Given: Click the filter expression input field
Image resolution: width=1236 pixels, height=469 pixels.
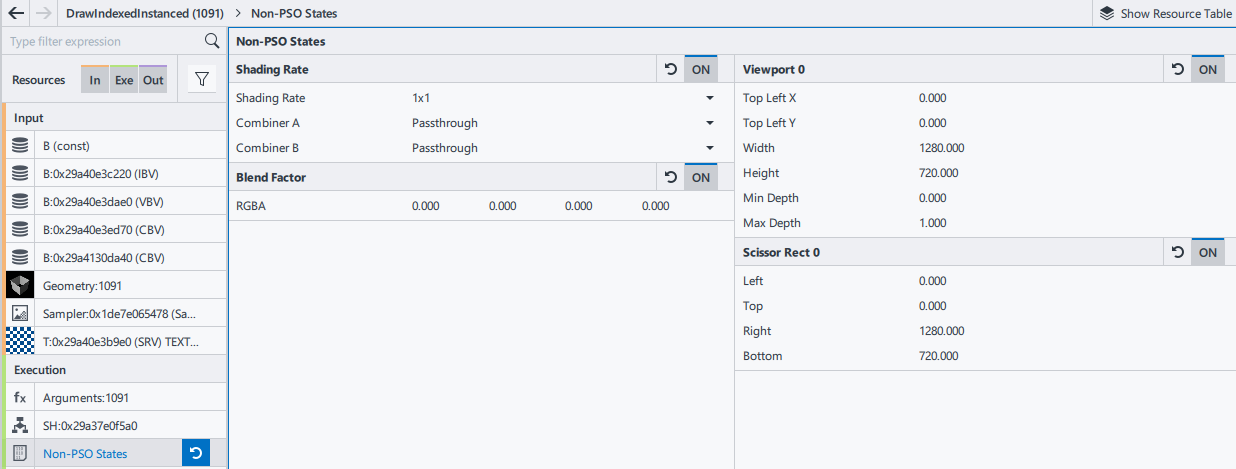Looking at the screenshot, I should pyautogui.click(x=100, y=41).
